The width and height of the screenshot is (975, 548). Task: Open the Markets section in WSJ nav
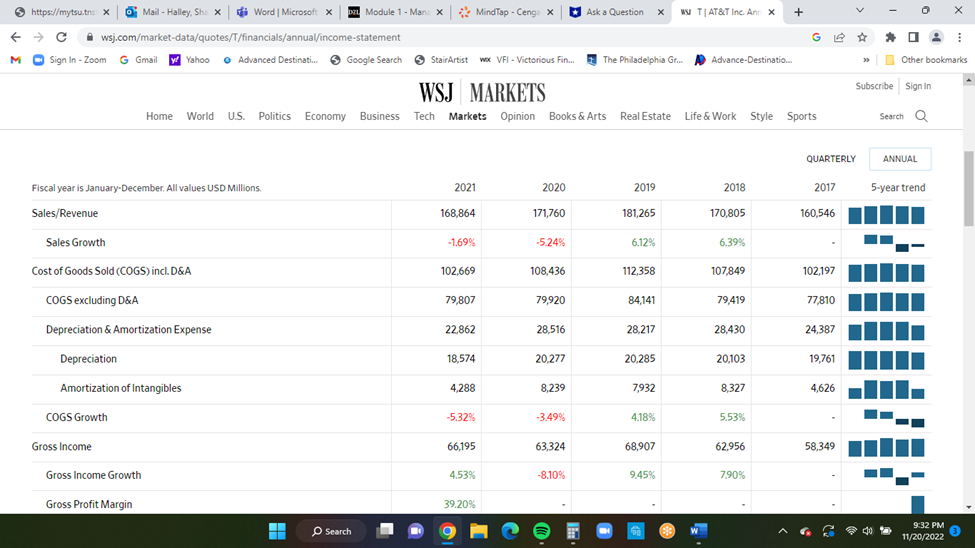[468, 116]
